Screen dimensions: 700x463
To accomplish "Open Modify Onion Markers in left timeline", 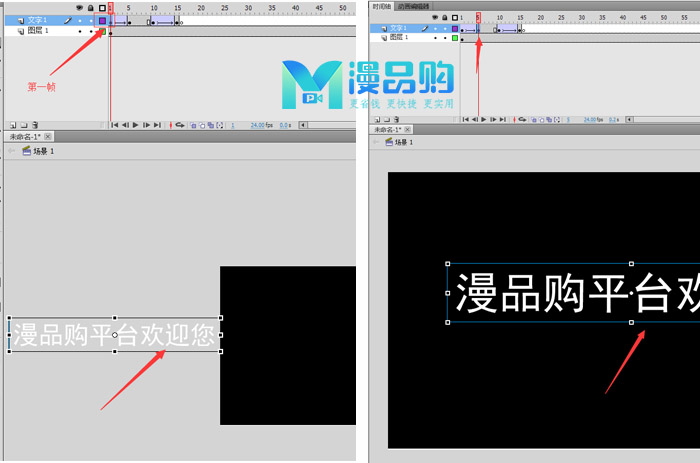I will click(220, 125).
